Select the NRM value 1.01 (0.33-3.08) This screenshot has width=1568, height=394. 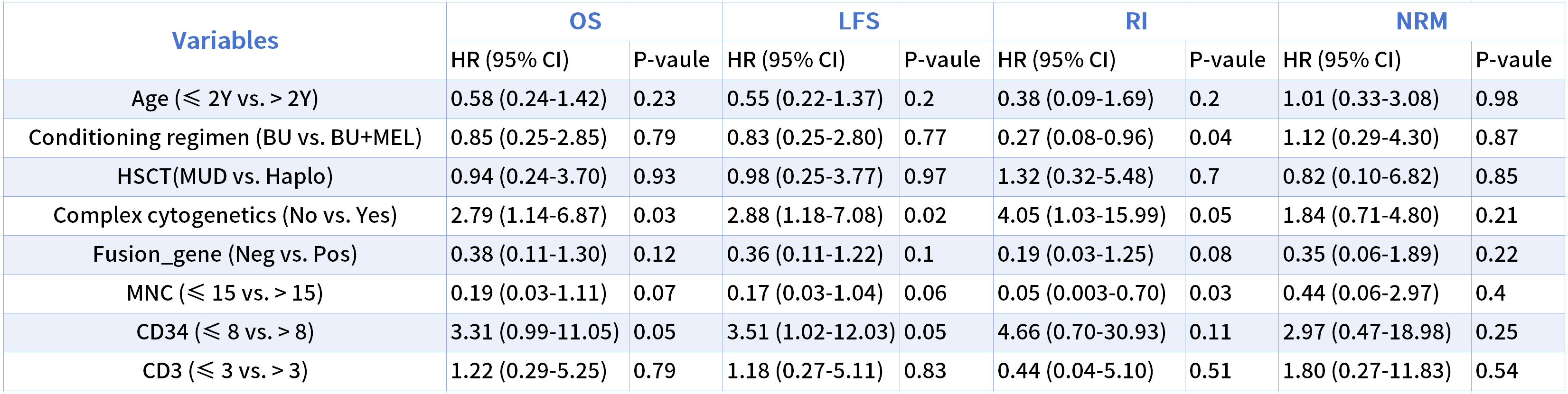(x=1361, y=99)
